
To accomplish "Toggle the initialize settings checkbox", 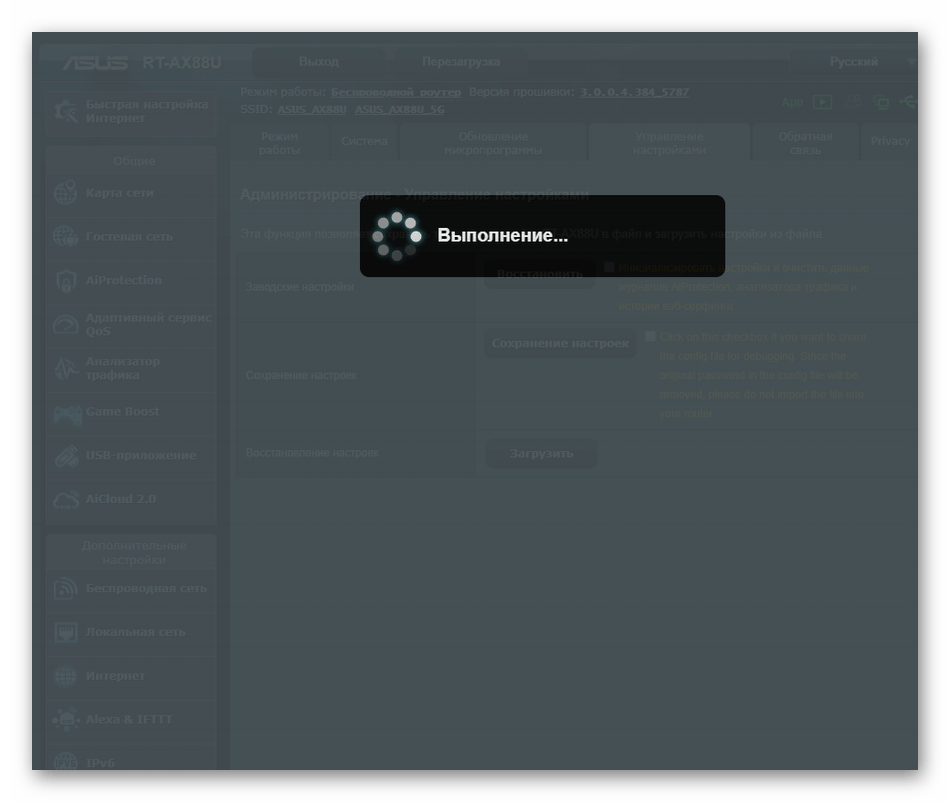I will (609, 267).
